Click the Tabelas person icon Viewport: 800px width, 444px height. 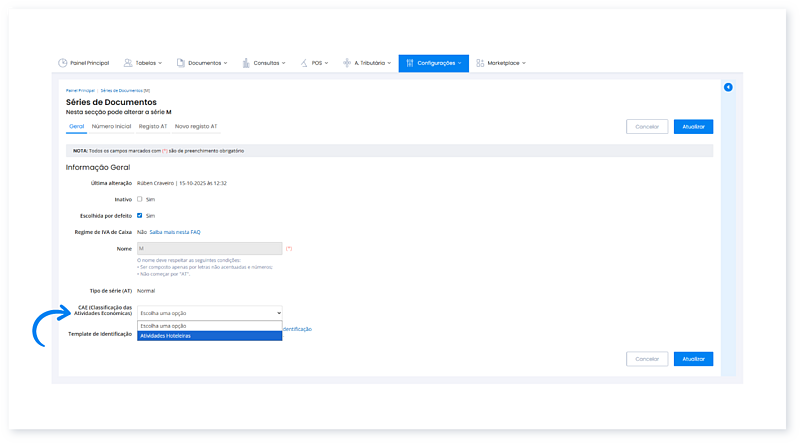[x=128, y=63]
